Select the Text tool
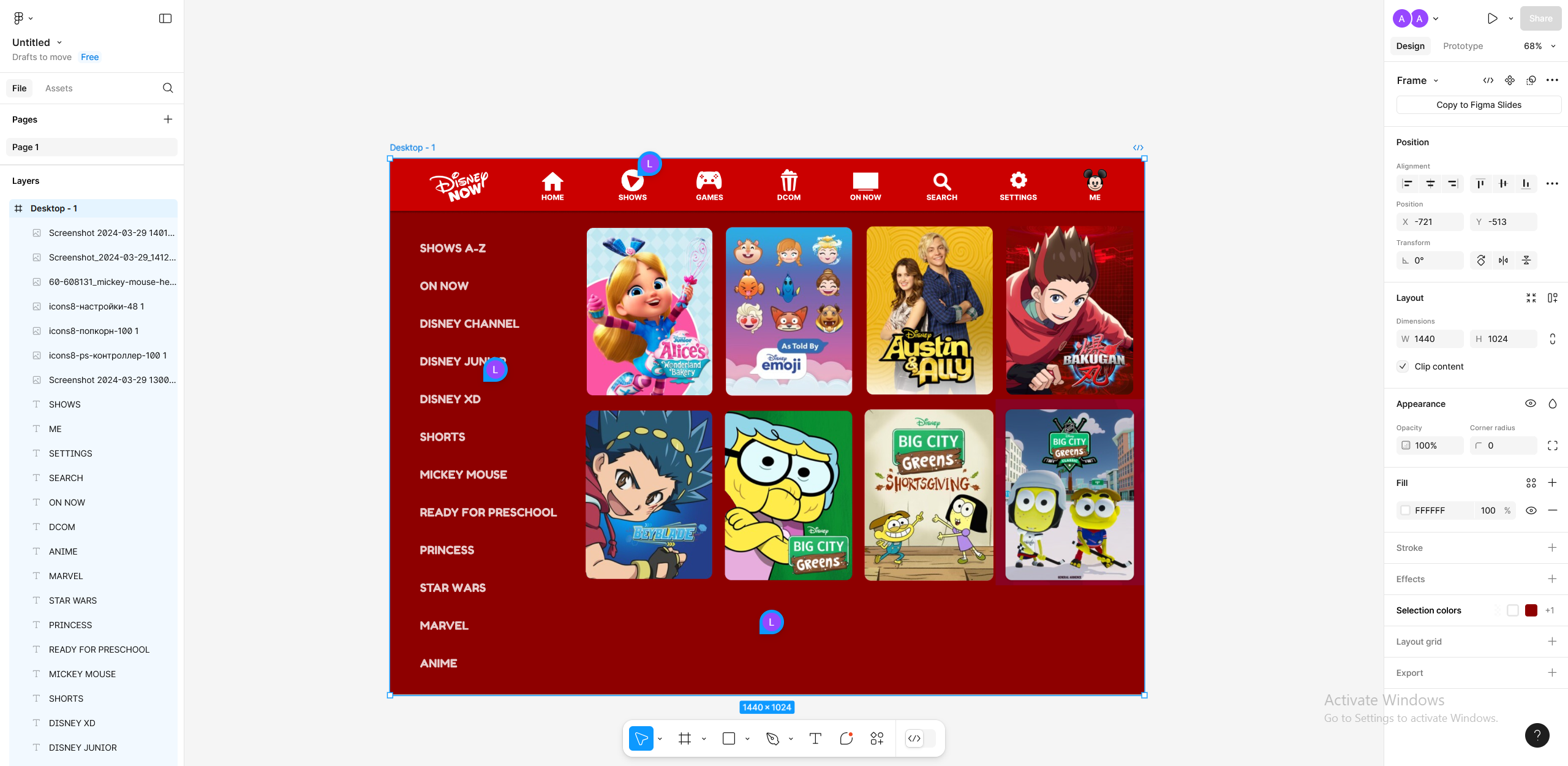Screen dimensions: 1568x766 tap(815, 738)
